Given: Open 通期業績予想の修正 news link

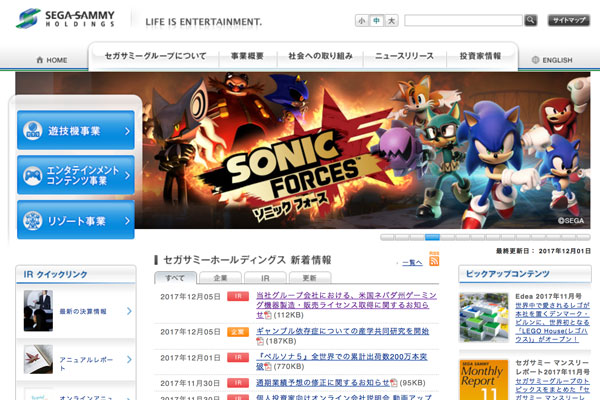Looking at the screenshot, I should tap(323, 382).
